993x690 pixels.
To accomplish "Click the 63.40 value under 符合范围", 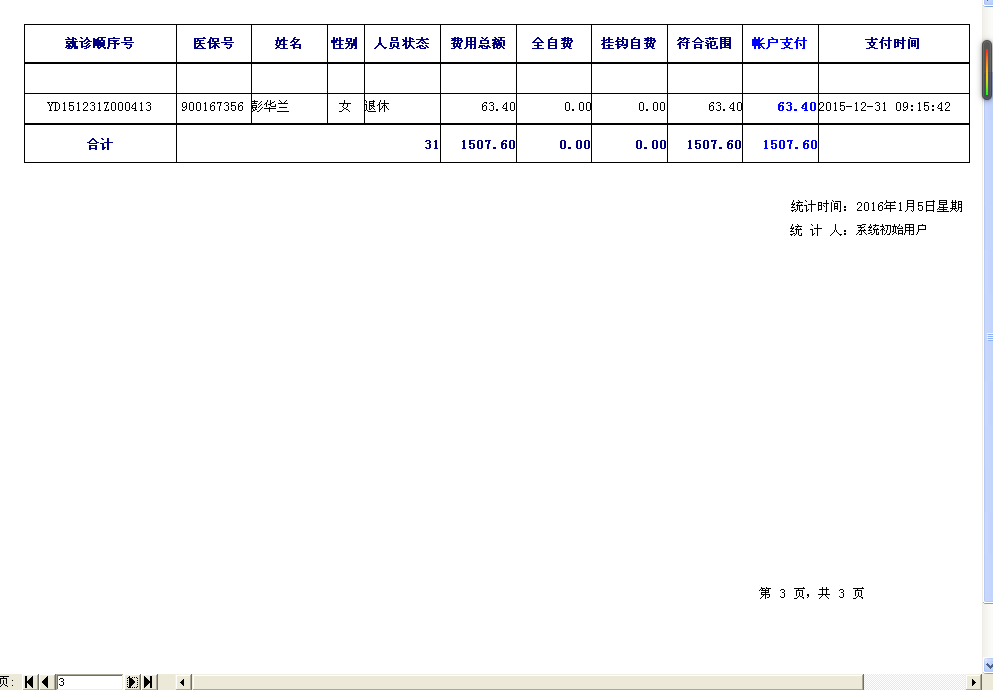I will pos(725,107).
